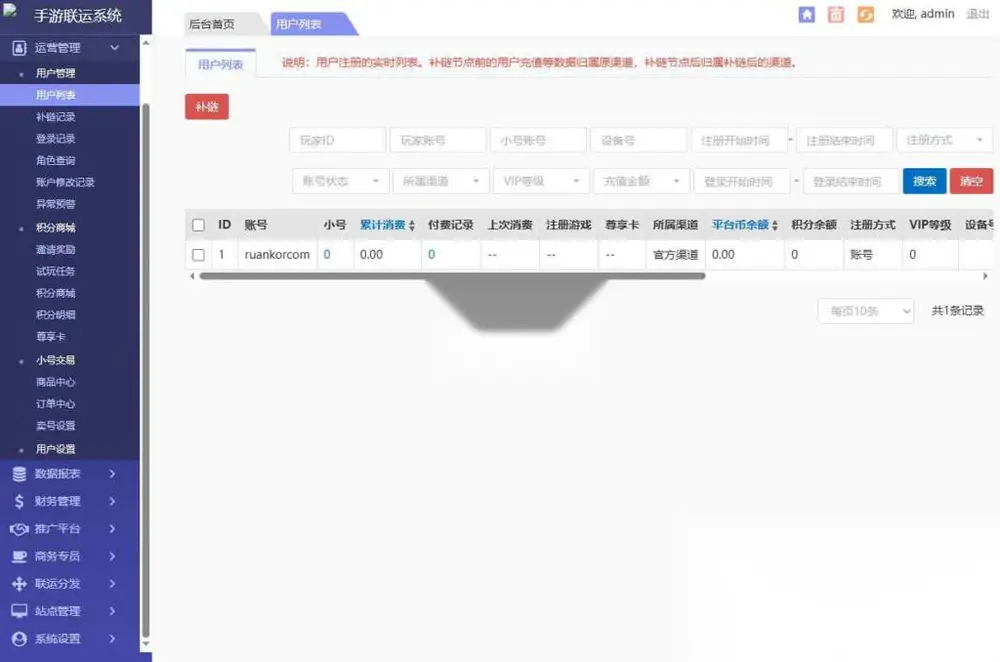Open the 所属渠道 filter dropdown
The image size is (1000, 662).
(441, 181)
